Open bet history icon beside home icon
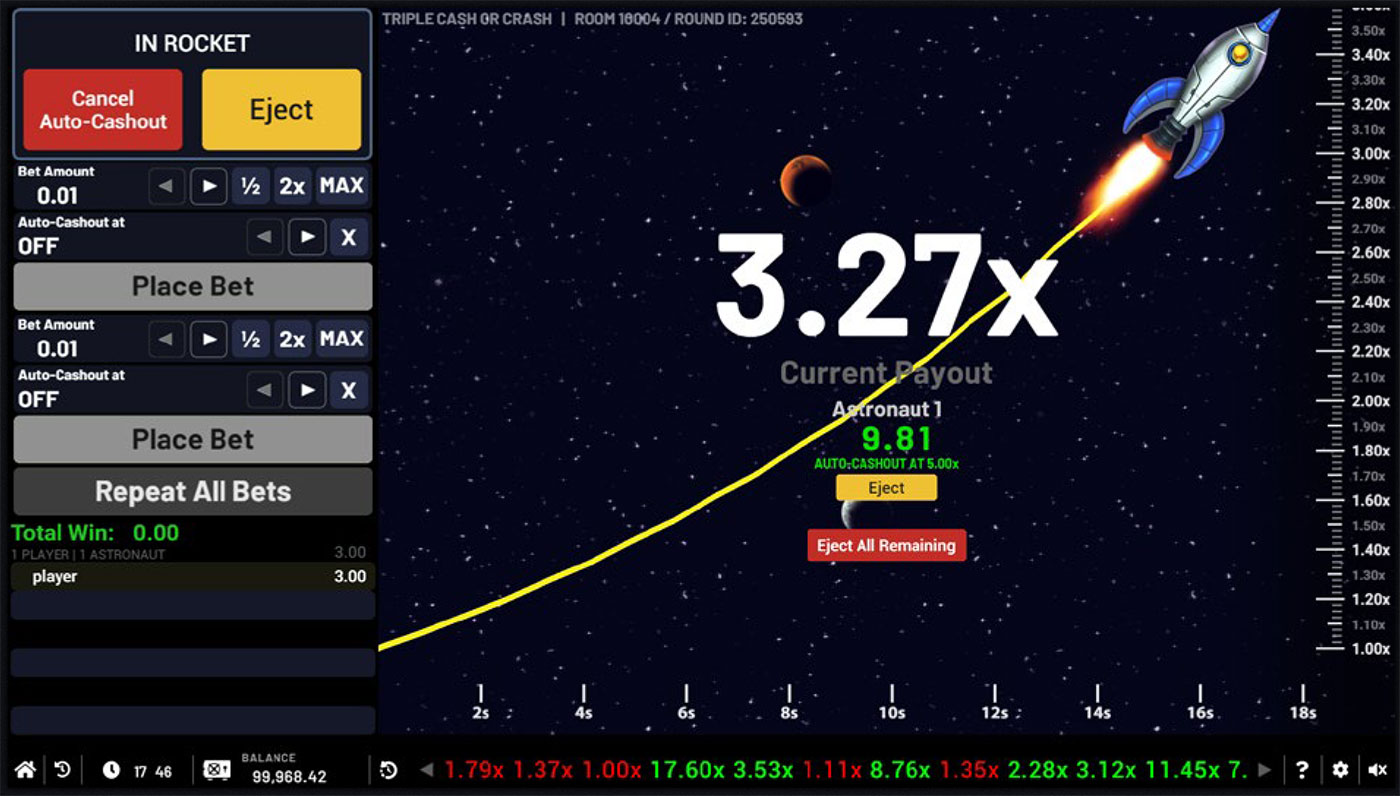Screen dimensions: 1400x796 pos(63,770)
